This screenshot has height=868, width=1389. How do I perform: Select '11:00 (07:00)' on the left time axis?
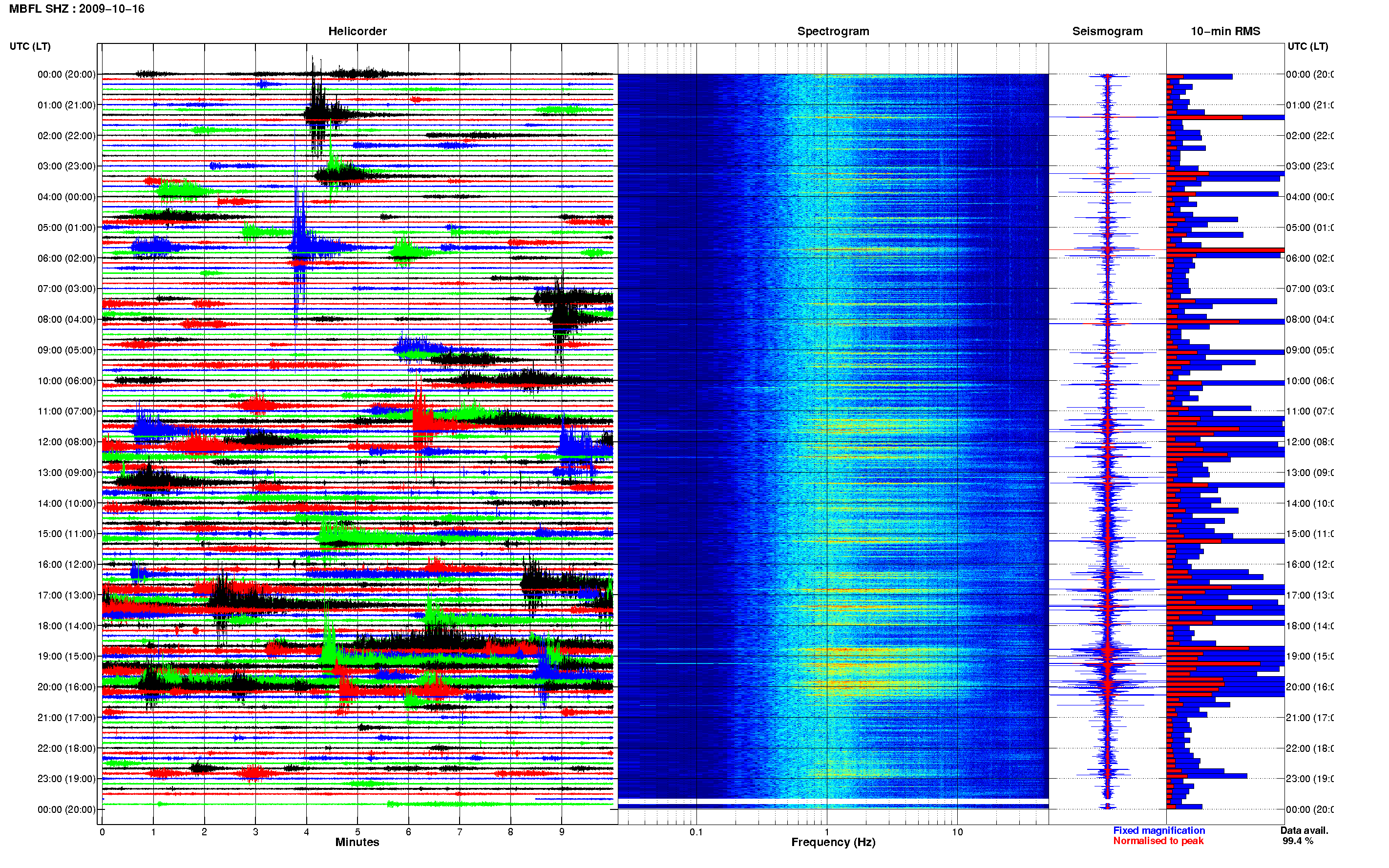point(66,411)
